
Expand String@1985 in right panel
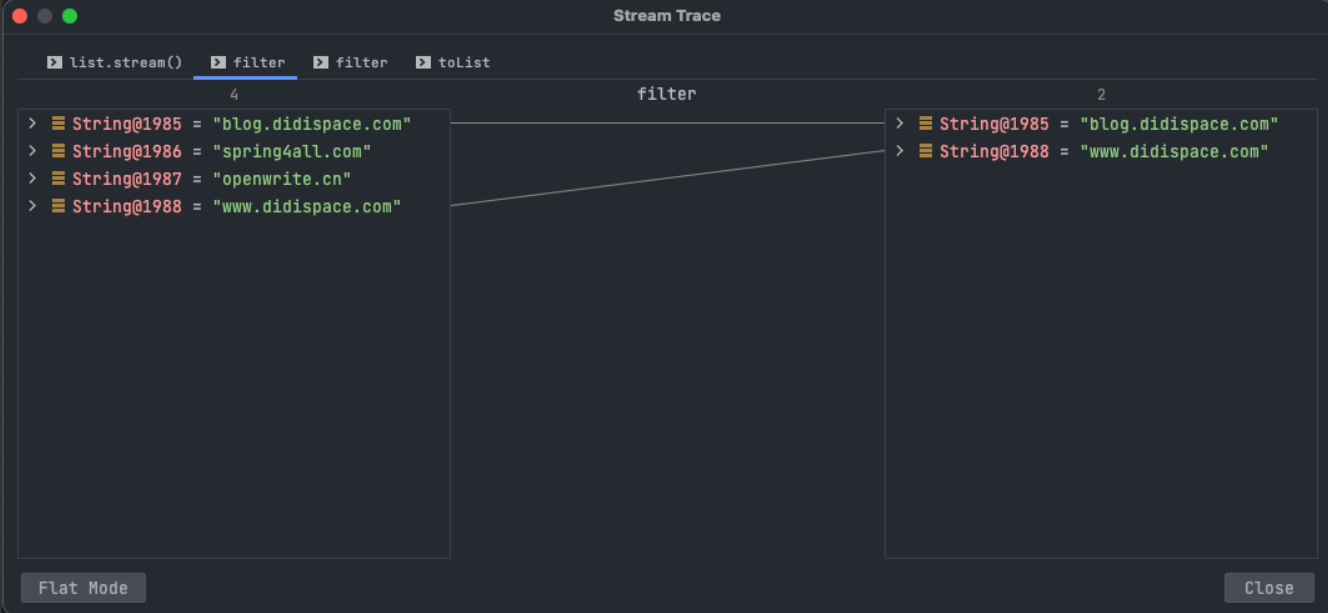coord(900,124)
